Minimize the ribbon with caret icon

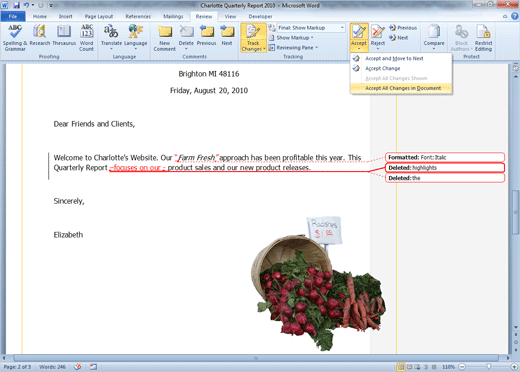point(505,16)
